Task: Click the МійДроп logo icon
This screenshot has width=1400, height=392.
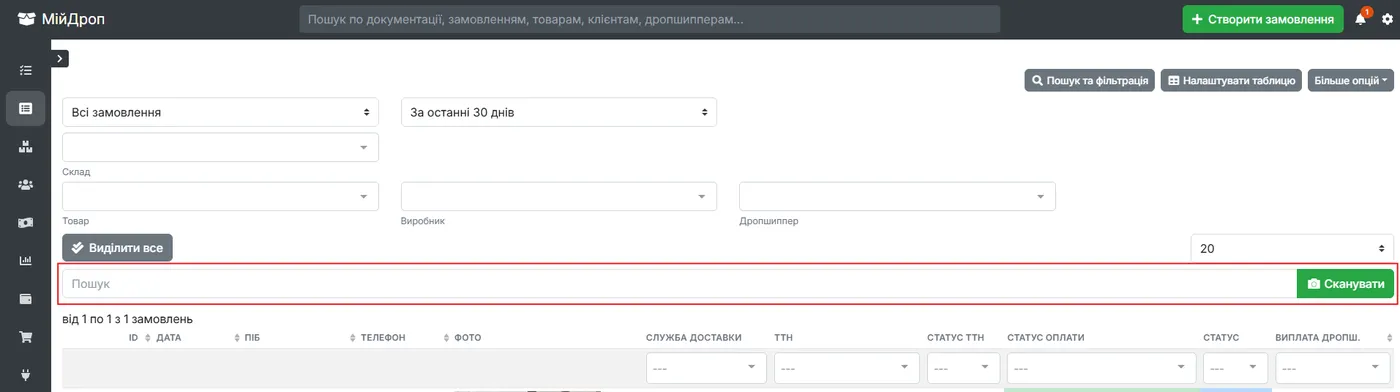Action: [26, 19]
